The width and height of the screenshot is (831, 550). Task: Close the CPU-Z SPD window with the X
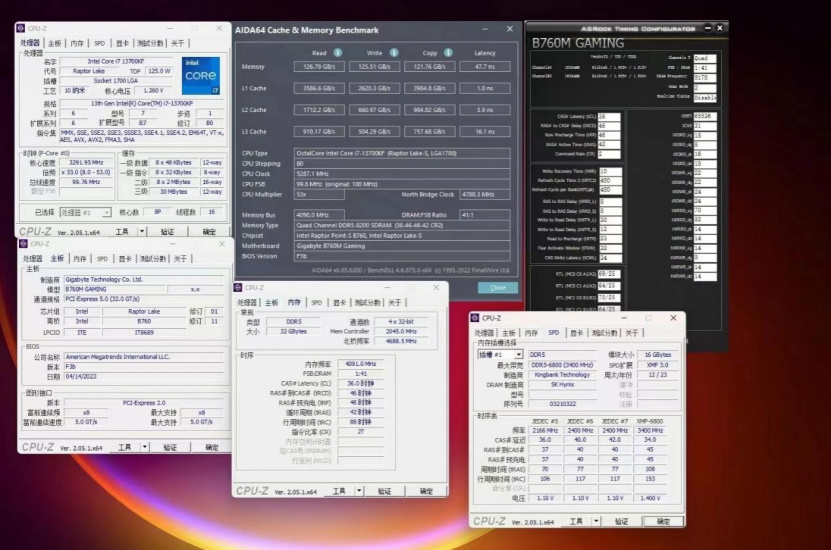673,318
